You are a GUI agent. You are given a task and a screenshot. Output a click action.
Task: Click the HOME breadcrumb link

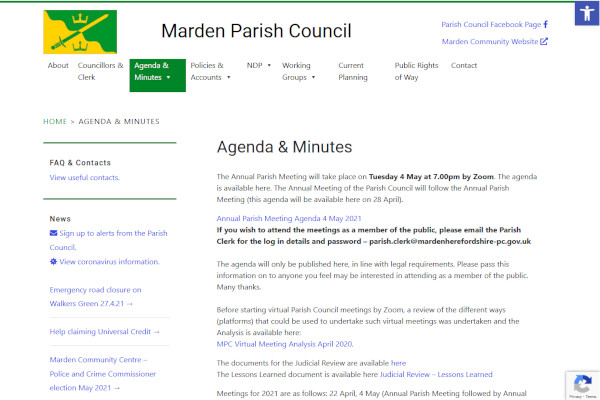[55, 121]
